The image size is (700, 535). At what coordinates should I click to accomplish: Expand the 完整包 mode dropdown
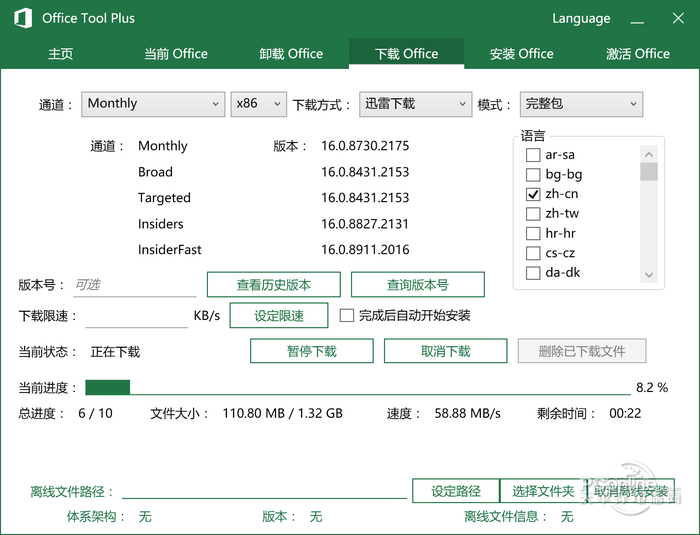click(x=580, y=104)
